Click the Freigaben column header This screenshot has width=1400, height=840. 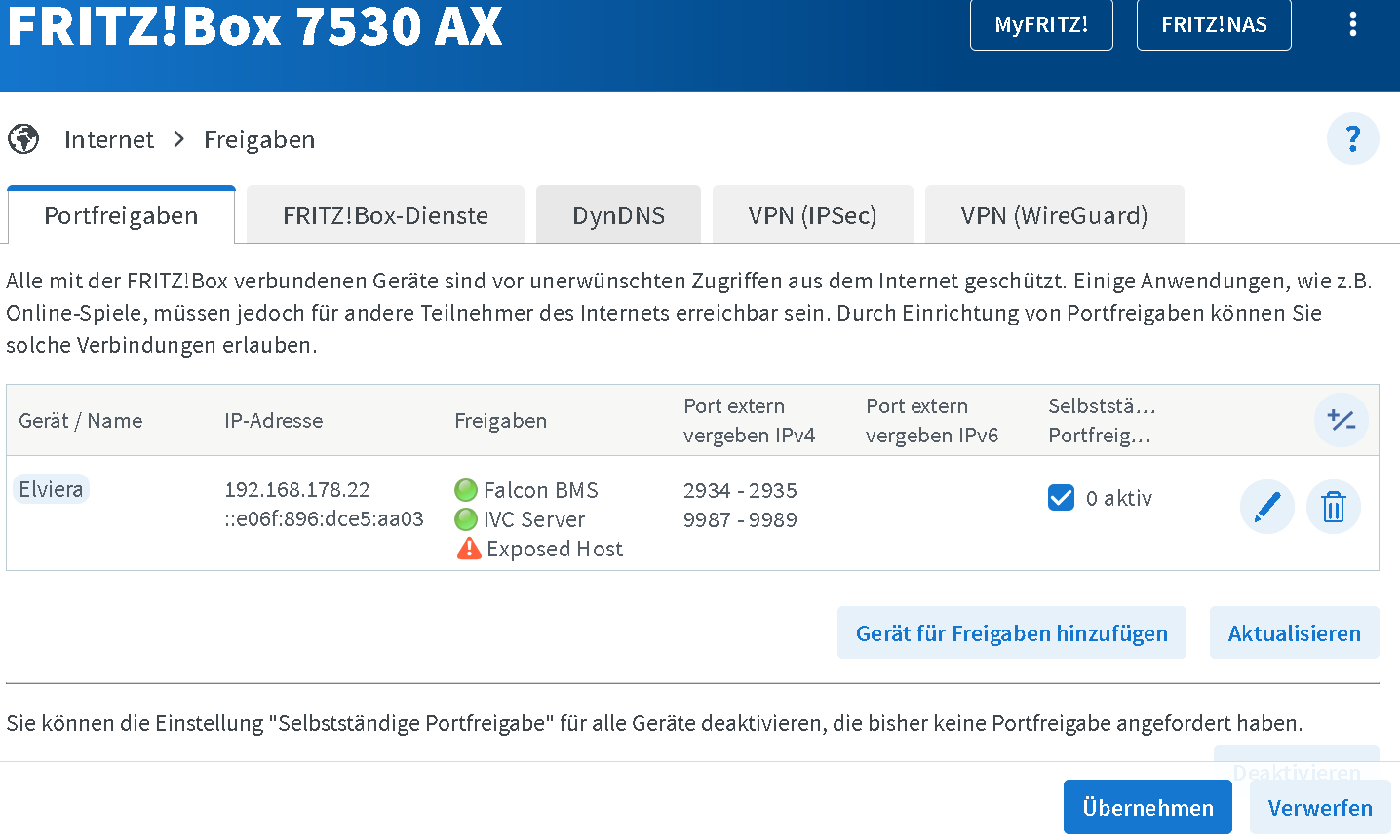501,421
